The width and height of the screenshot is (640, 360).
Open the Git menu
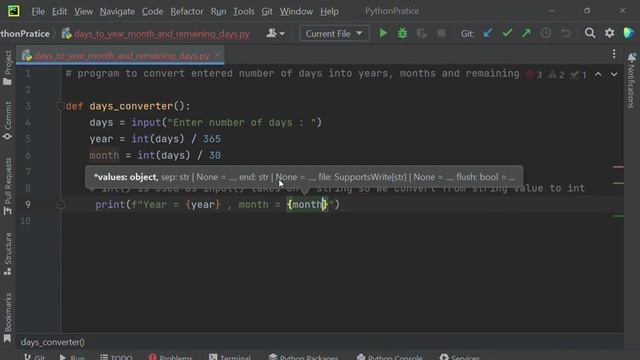(267, 11)
